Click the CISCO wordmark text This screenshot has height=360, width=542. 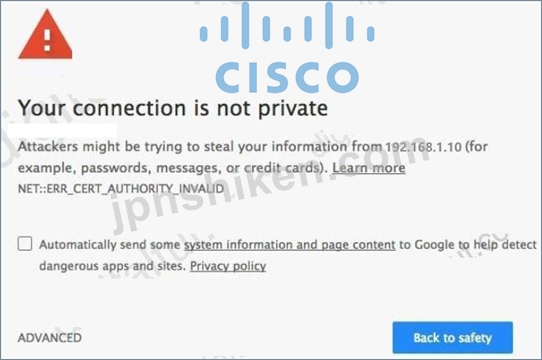287,77
